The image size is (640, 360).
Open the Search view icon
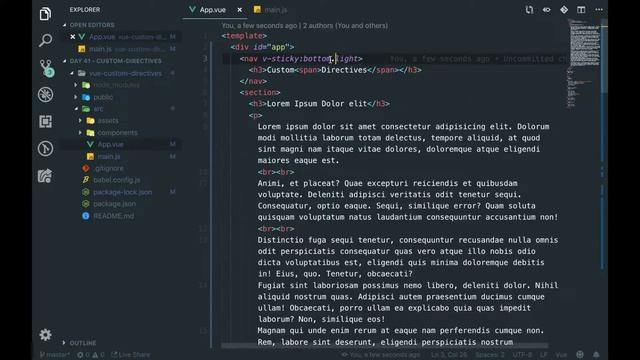pyautogui.click(x=45, y=40)
